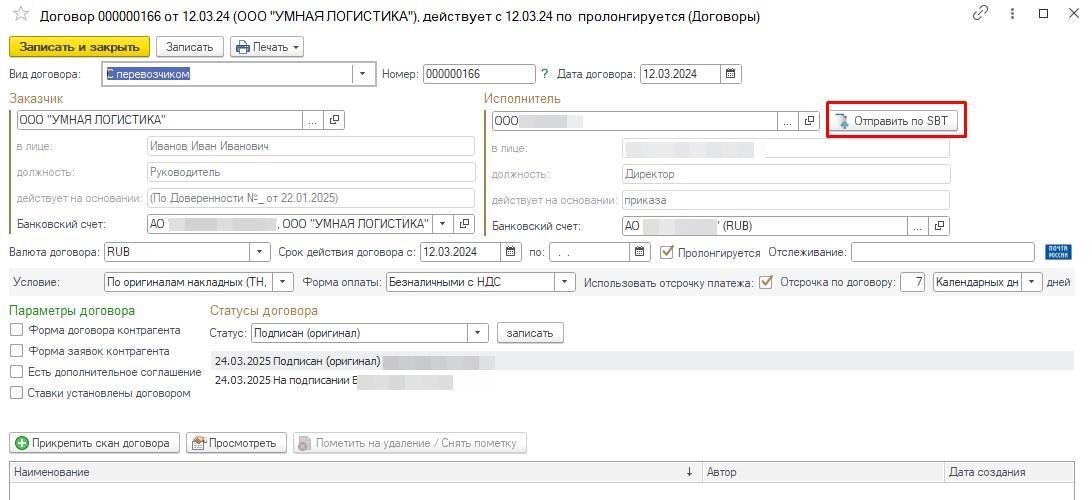1092x500 pixels.
Task: Open the window's more options menu
Action: [1013, 13]
